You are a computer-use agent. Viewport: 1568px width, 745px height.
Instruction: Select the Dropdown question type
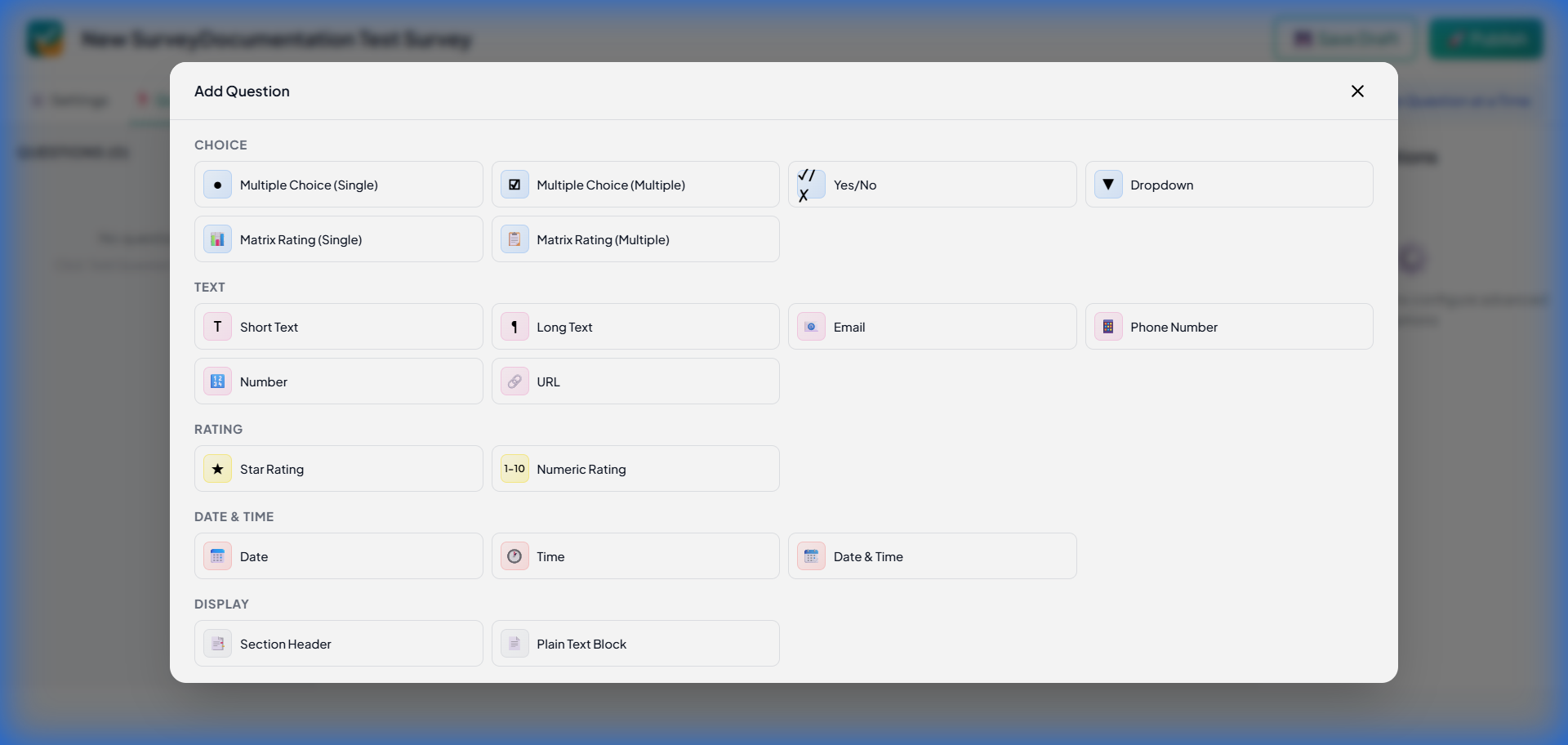pos(1228,185)
